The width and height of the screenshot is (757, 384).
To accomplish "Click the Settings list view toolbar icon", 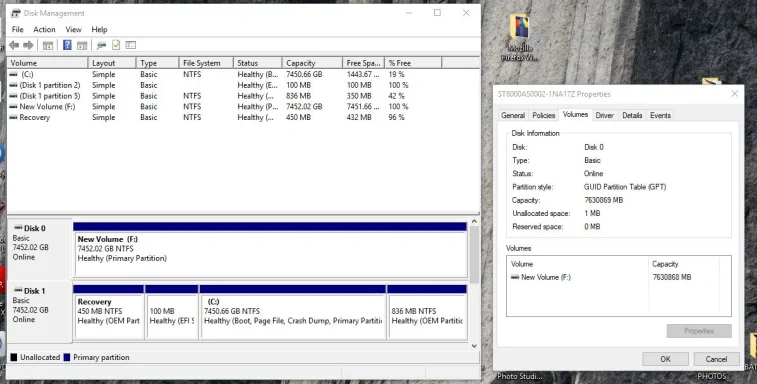I will [x=130, y=45].
